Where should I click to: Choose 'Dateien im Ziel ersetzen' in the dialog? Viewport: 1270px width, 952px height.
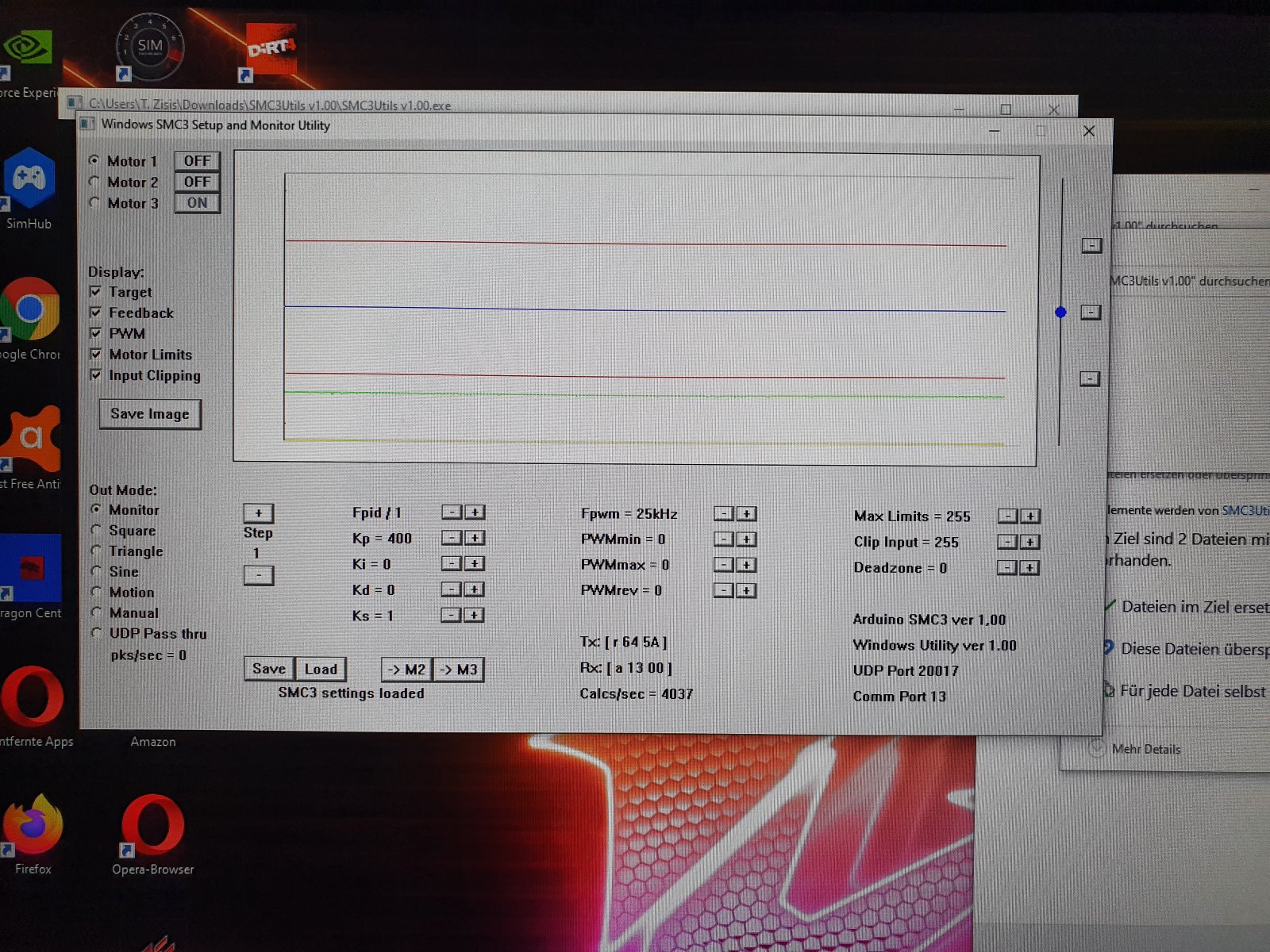pyautogui.click(x=1188, y=607)
